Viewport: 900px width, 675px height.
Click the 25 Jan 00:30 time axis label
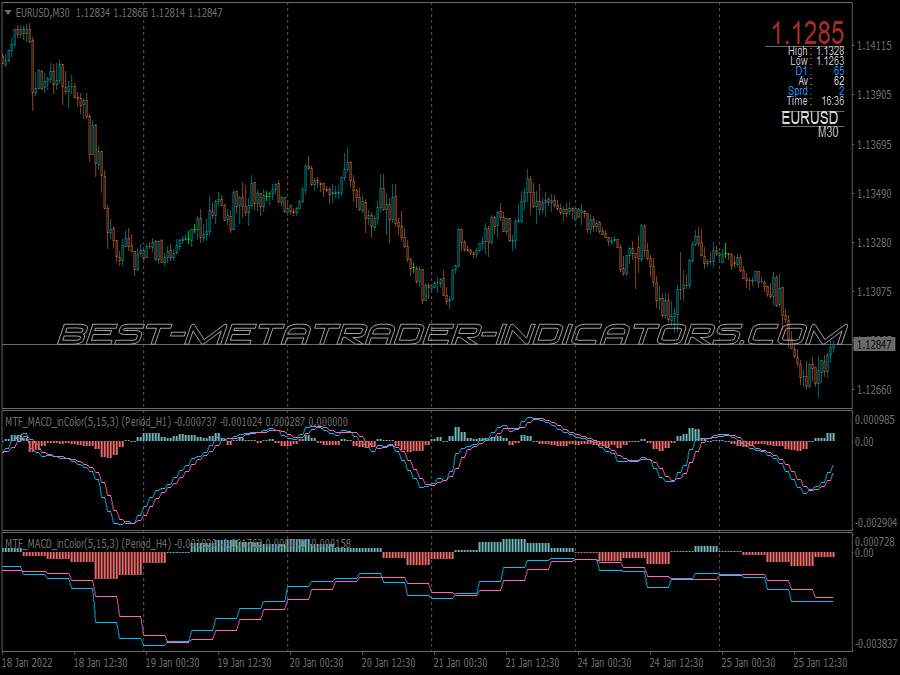pyautogui.click(x=748, y=663)
